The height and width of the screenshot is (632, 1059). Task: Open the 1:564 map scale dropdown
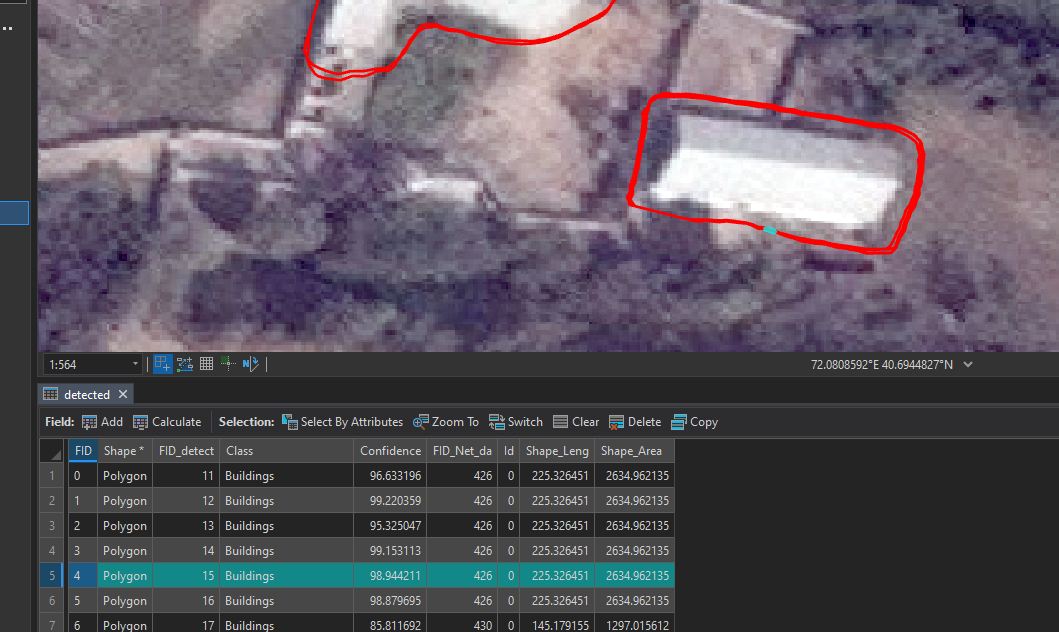[135, 363]
